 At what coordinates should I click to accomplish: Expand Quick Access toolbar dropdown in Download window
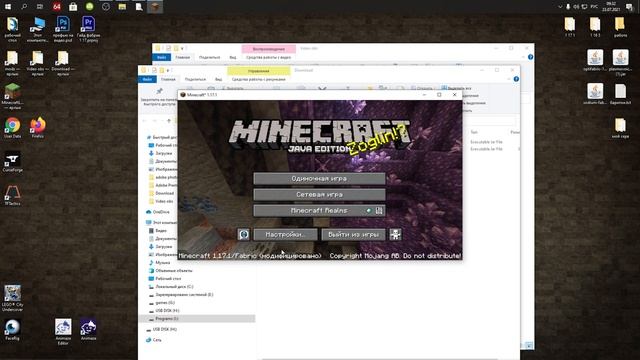(x=168, y=71)
